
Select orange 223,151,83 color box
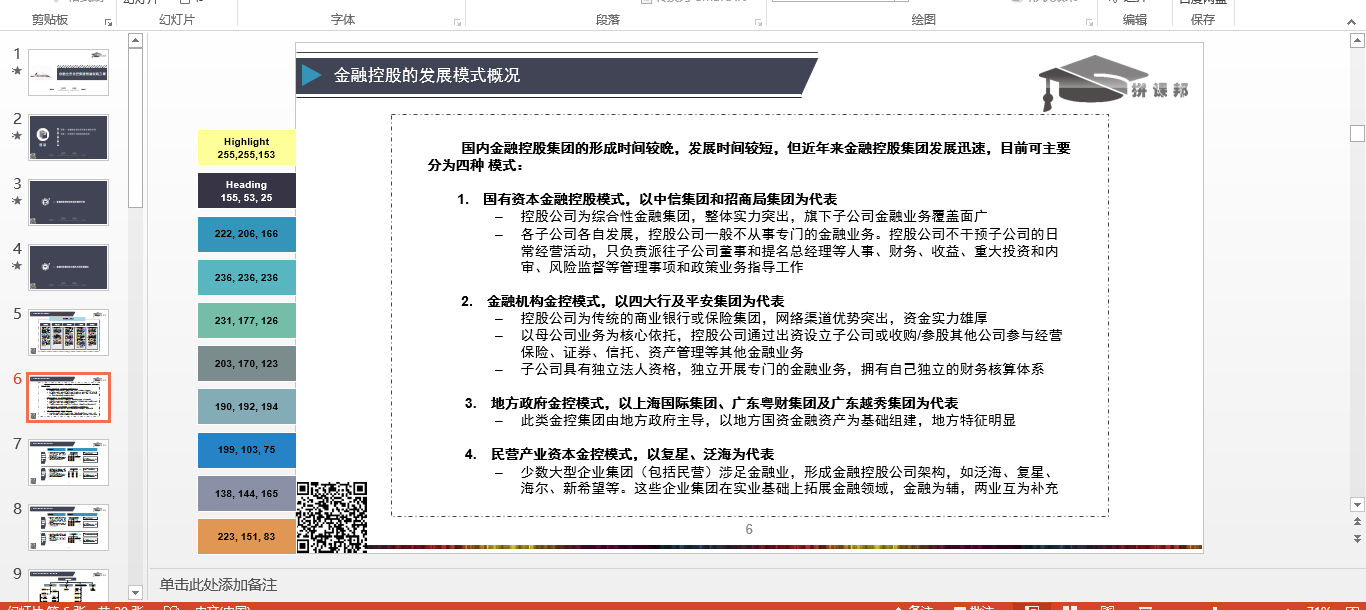coord(246,537)
